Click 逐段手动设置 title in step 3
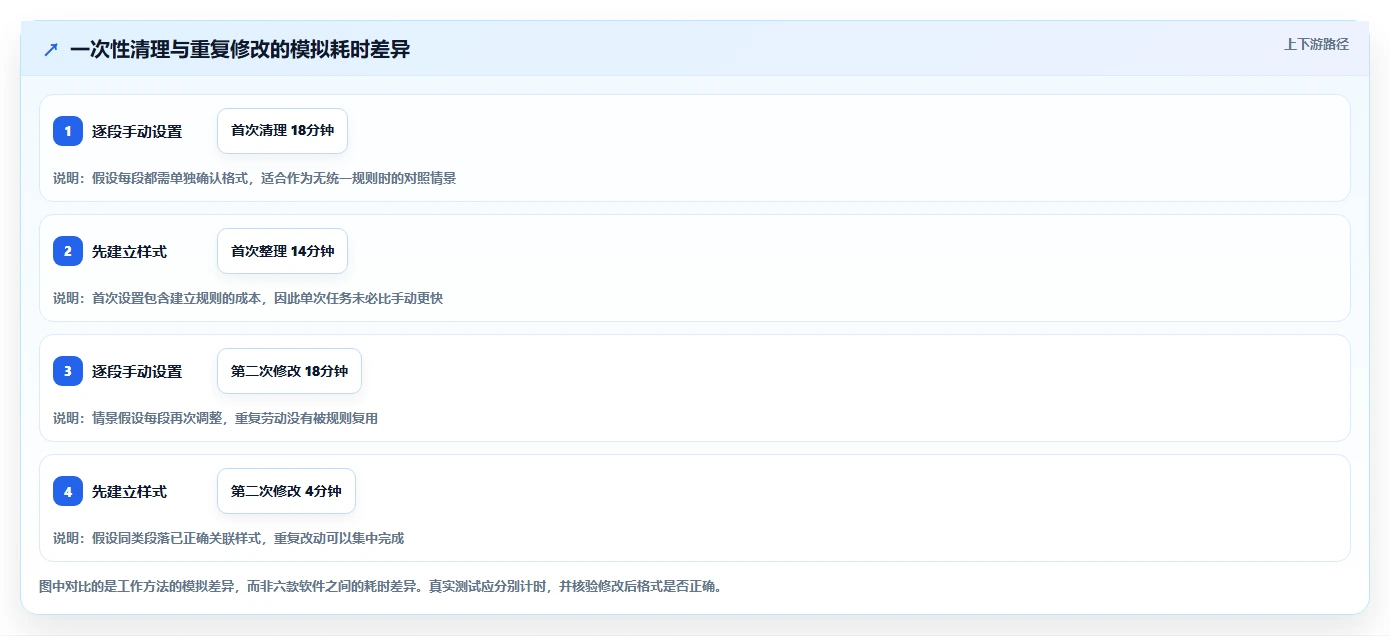This screenshot has width=1390, height=636. coord(137,371)
